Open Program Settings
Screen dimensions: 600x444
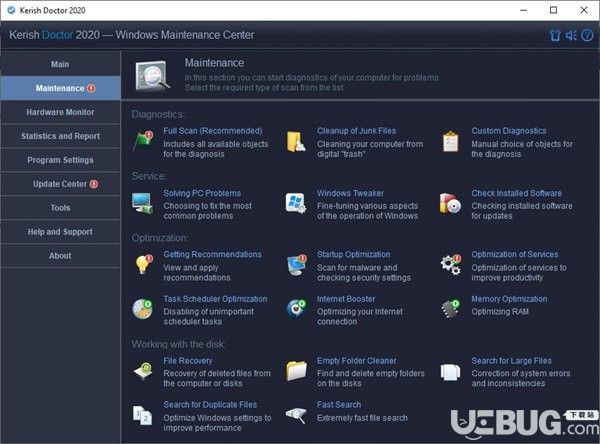[x=60, y=160]
